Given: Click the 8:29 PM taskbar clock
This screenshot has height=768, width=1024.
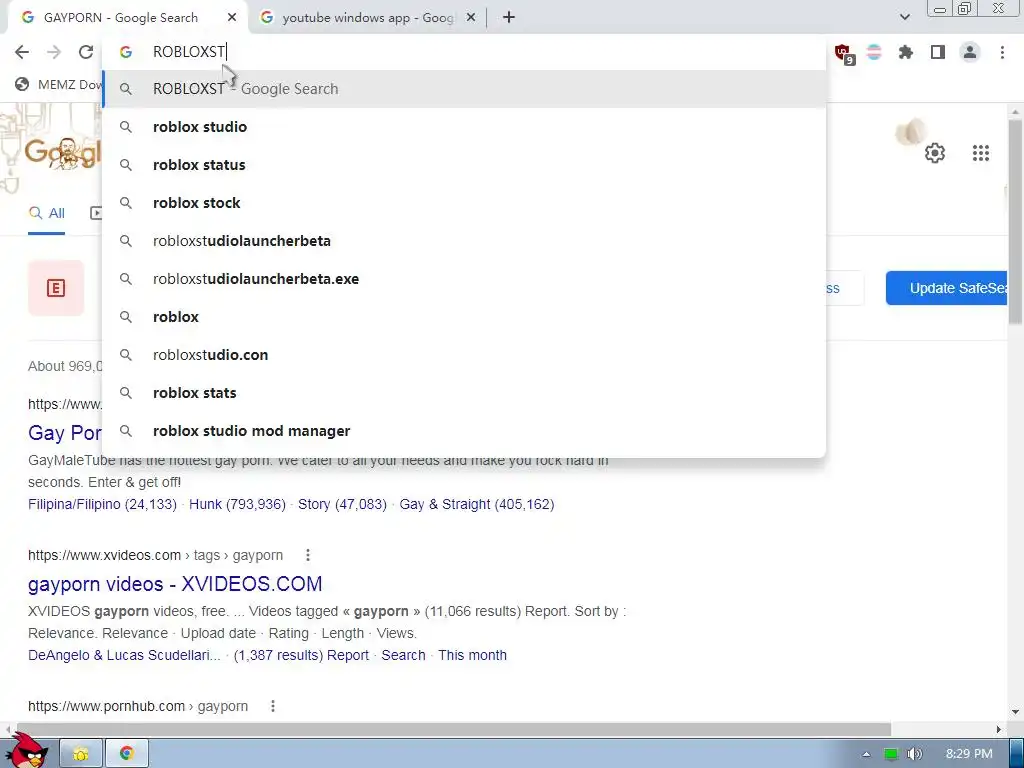Looking at the screenshot, I should click(x=968, y=754).
